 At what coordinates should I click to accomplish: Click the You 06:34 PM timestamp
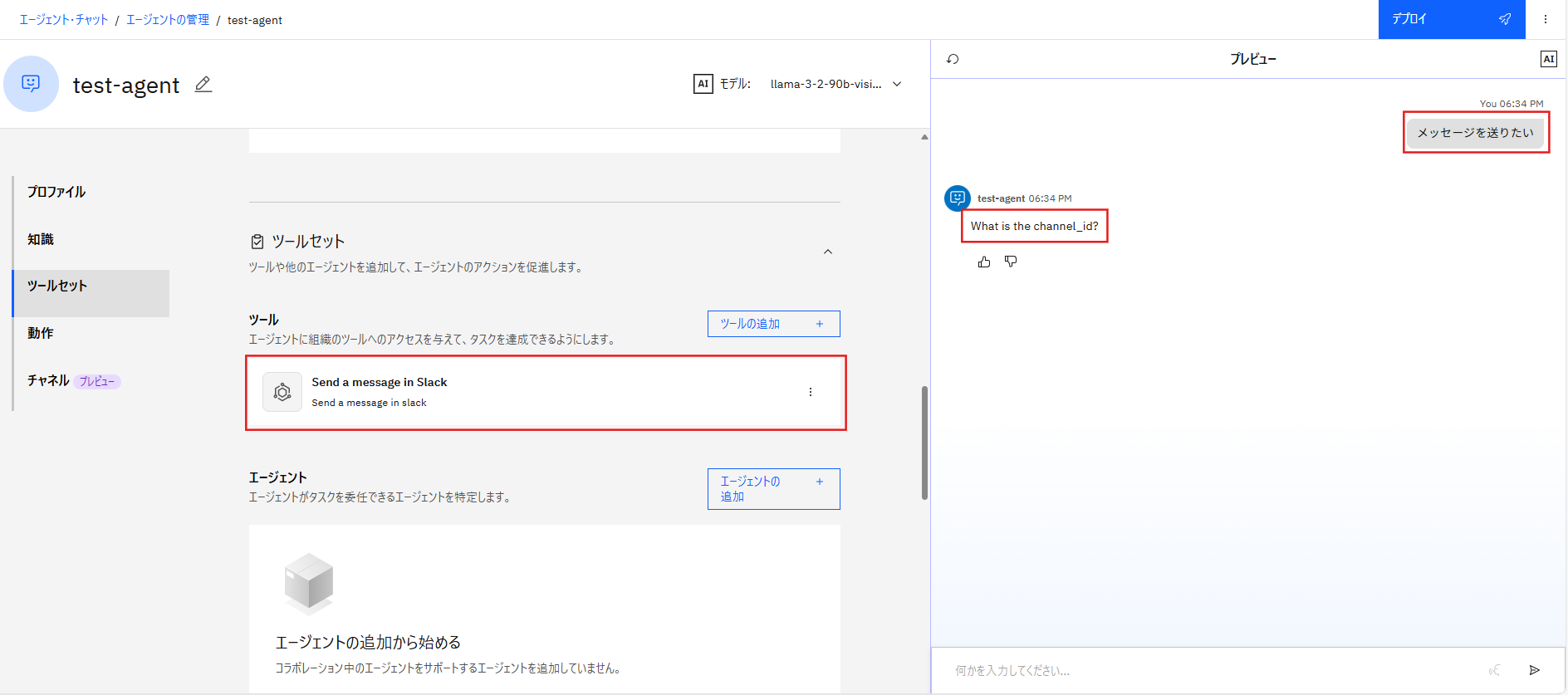click(1512, 104)
